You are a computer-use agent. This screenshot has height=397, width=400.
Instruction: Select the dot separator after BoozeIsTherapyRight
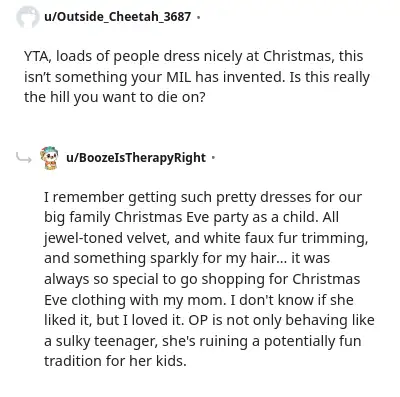click(213, 158)
